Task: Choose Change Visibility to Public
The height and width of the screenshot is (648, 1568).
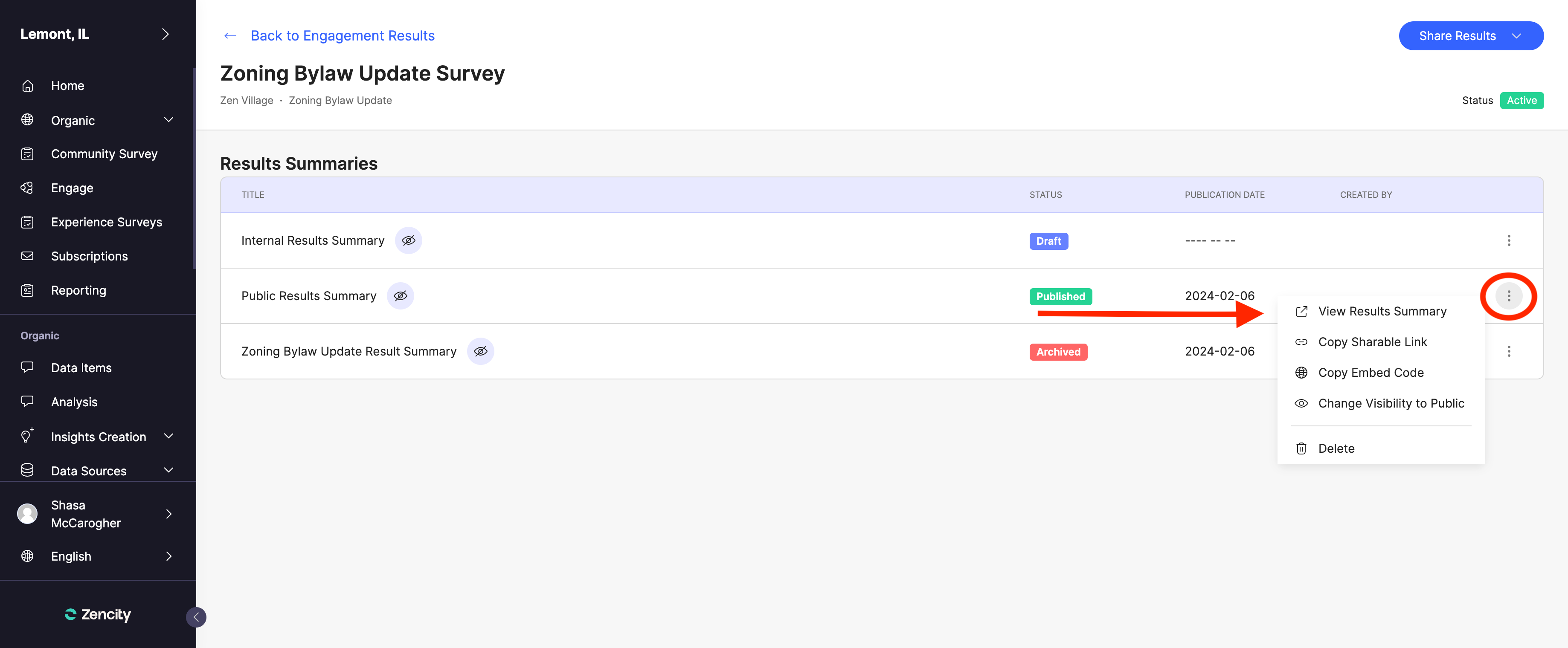Action: (x=1390, y=403)
